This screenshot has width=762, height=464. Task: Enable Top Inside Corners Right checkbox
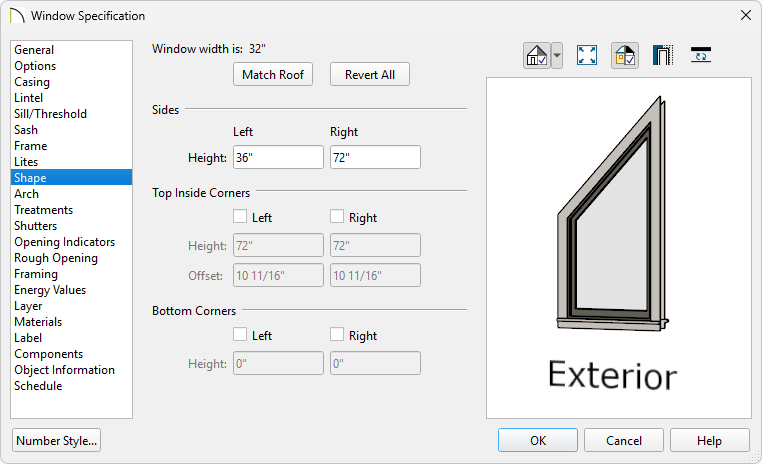tap(337, 216)
